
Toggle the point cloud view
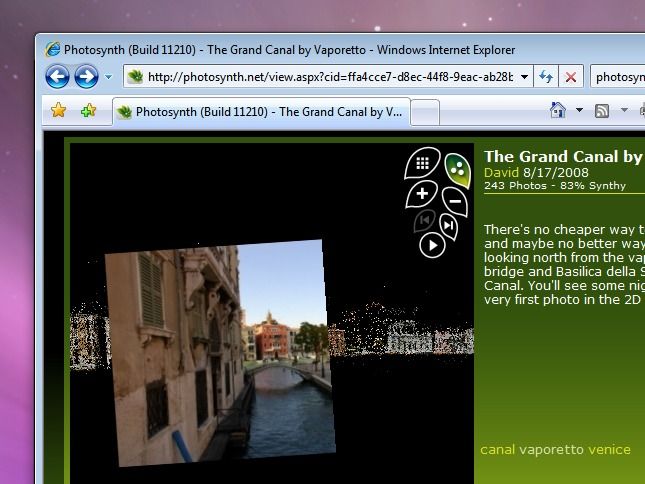tap(457, 170)
